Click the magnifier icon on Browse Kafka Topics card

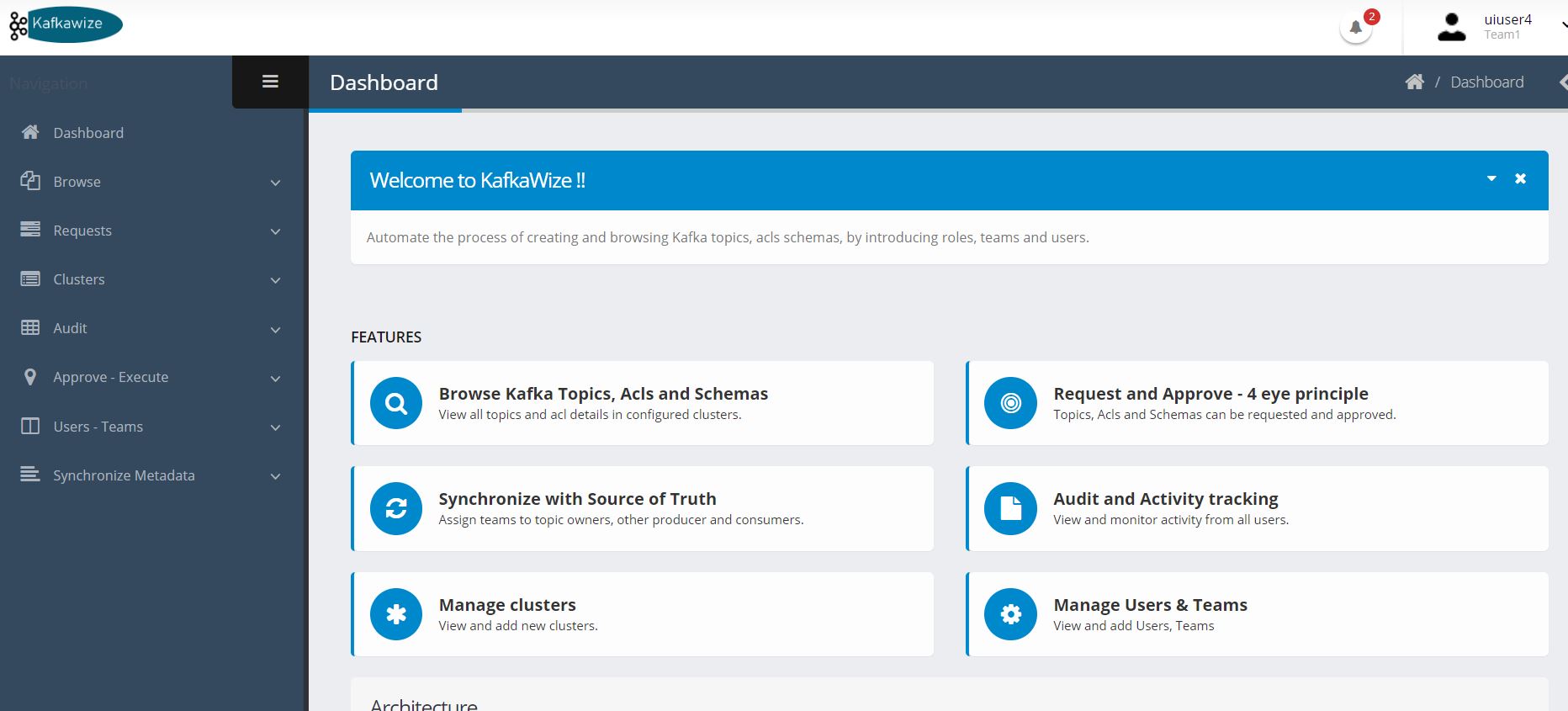(396, 403)
